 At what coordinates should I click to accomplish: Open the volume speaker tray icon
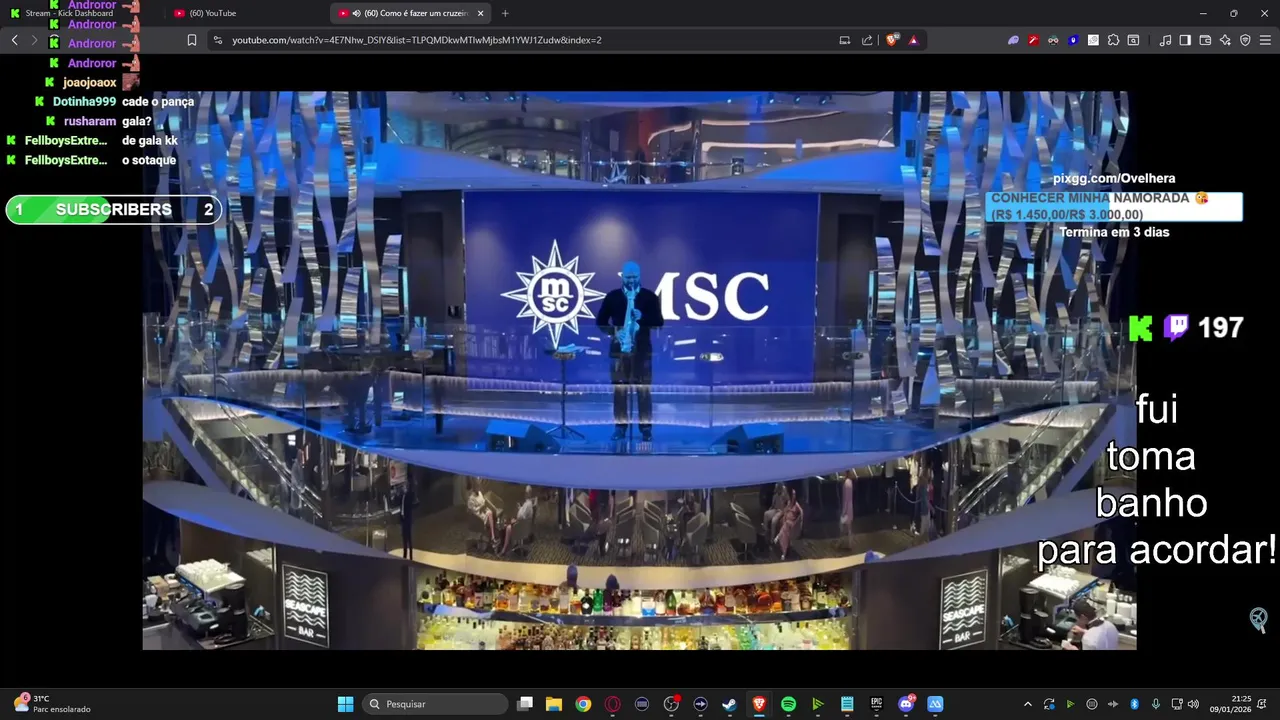click(1193, 704)
